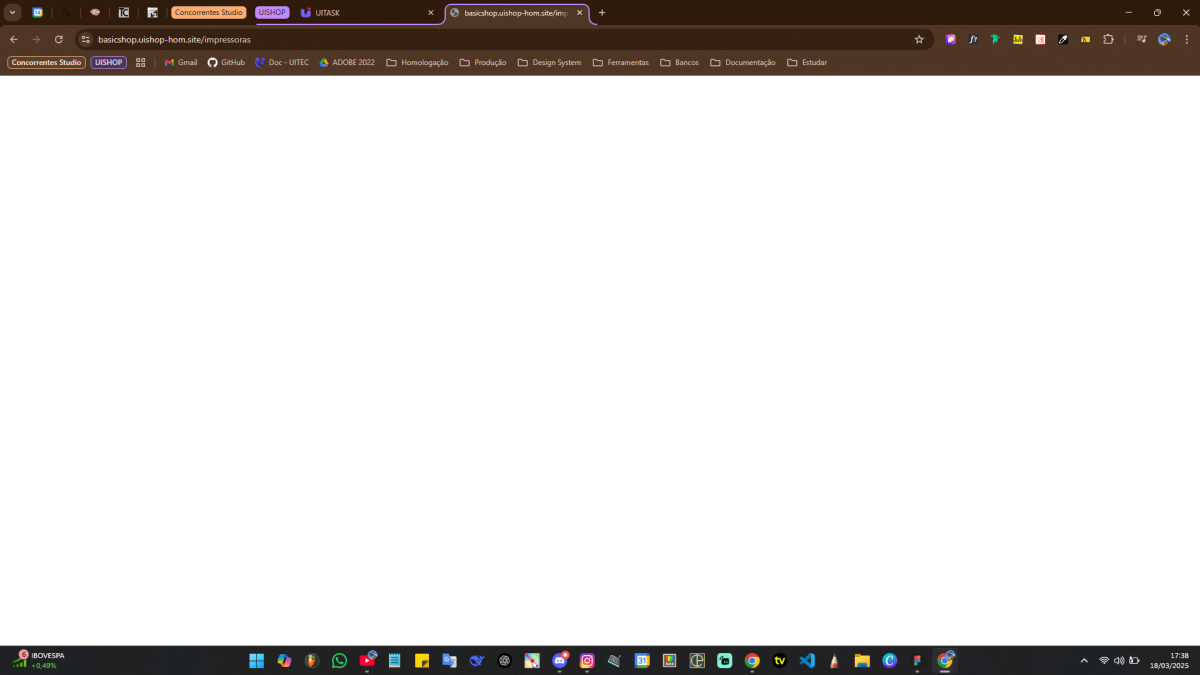Screen dimensions: 1200x675
Task: Open the Gmail bookmark link
Action: coord(181,62)
